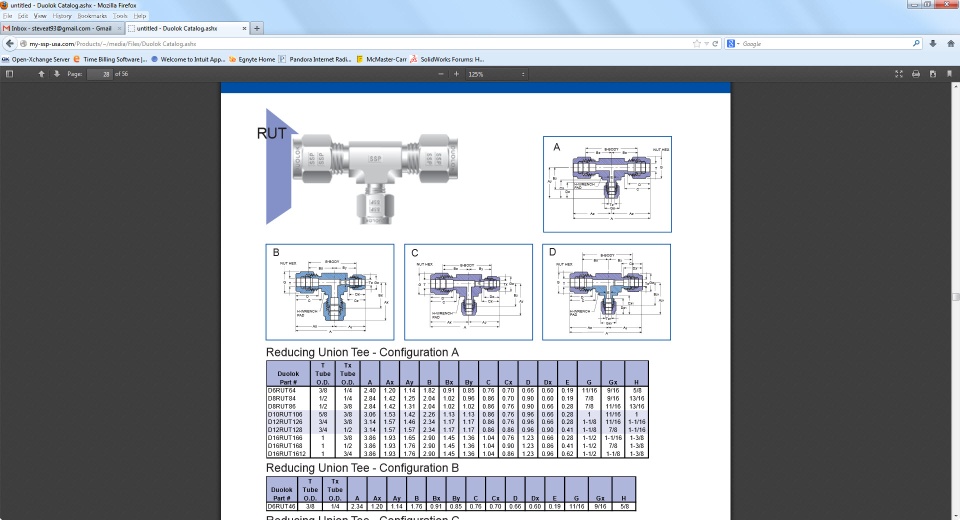This screenshot has height=520, width=960.
Task: Click the configuration C diagram thumbnail
Action: [468, 292]
